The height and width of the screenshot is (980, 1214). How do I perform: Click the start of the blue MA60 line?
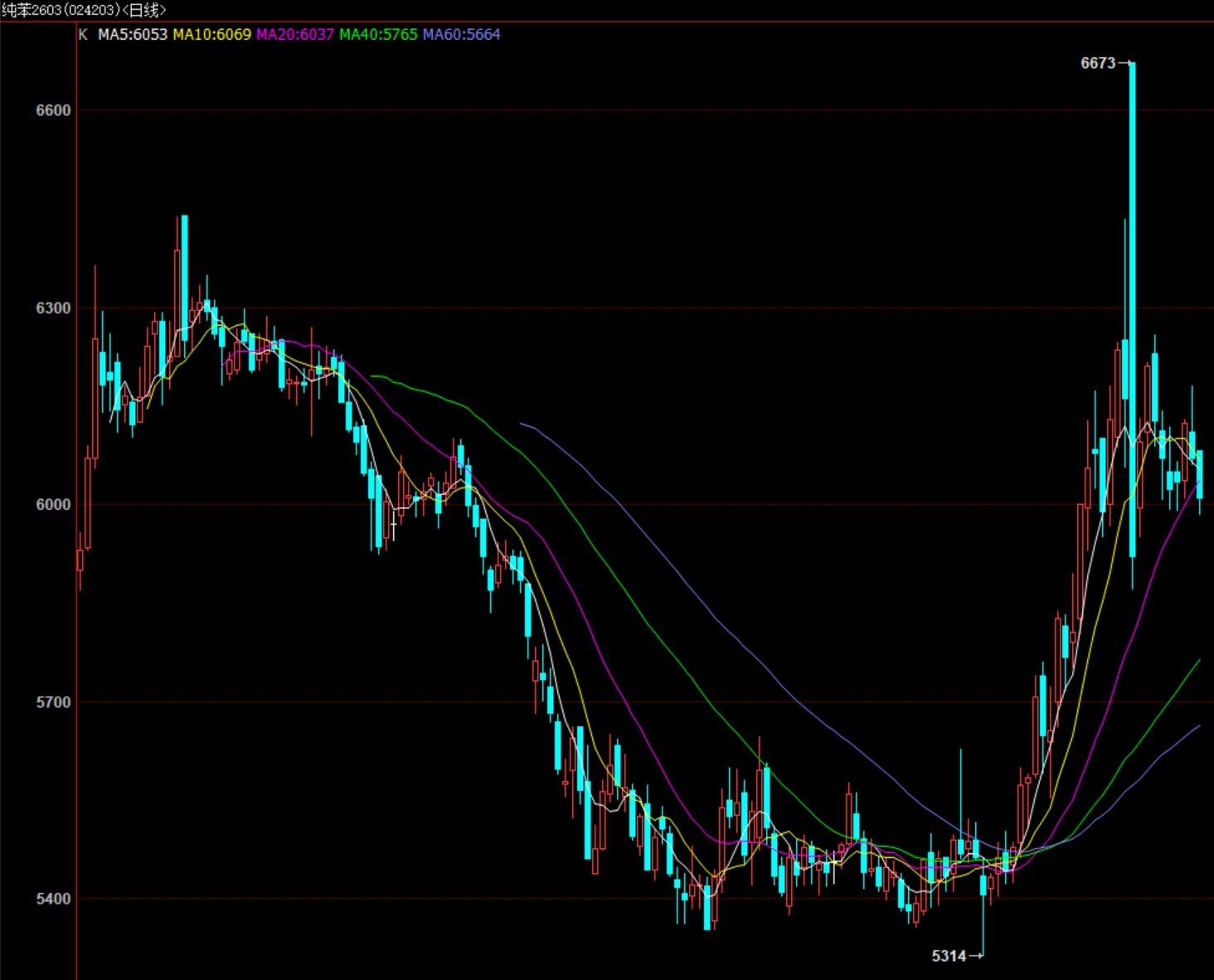[522, 424]
